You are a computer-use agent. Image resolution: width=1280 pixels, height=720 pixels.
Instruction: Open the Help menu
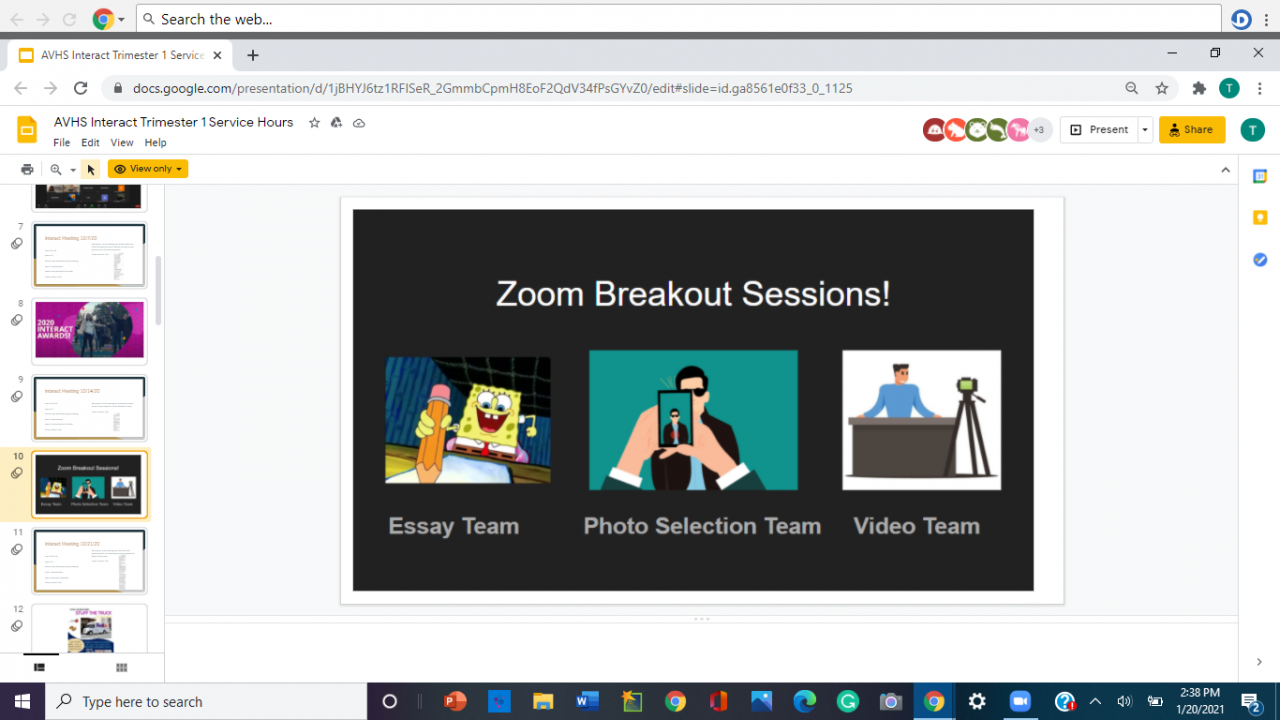(x=155, y=143)
